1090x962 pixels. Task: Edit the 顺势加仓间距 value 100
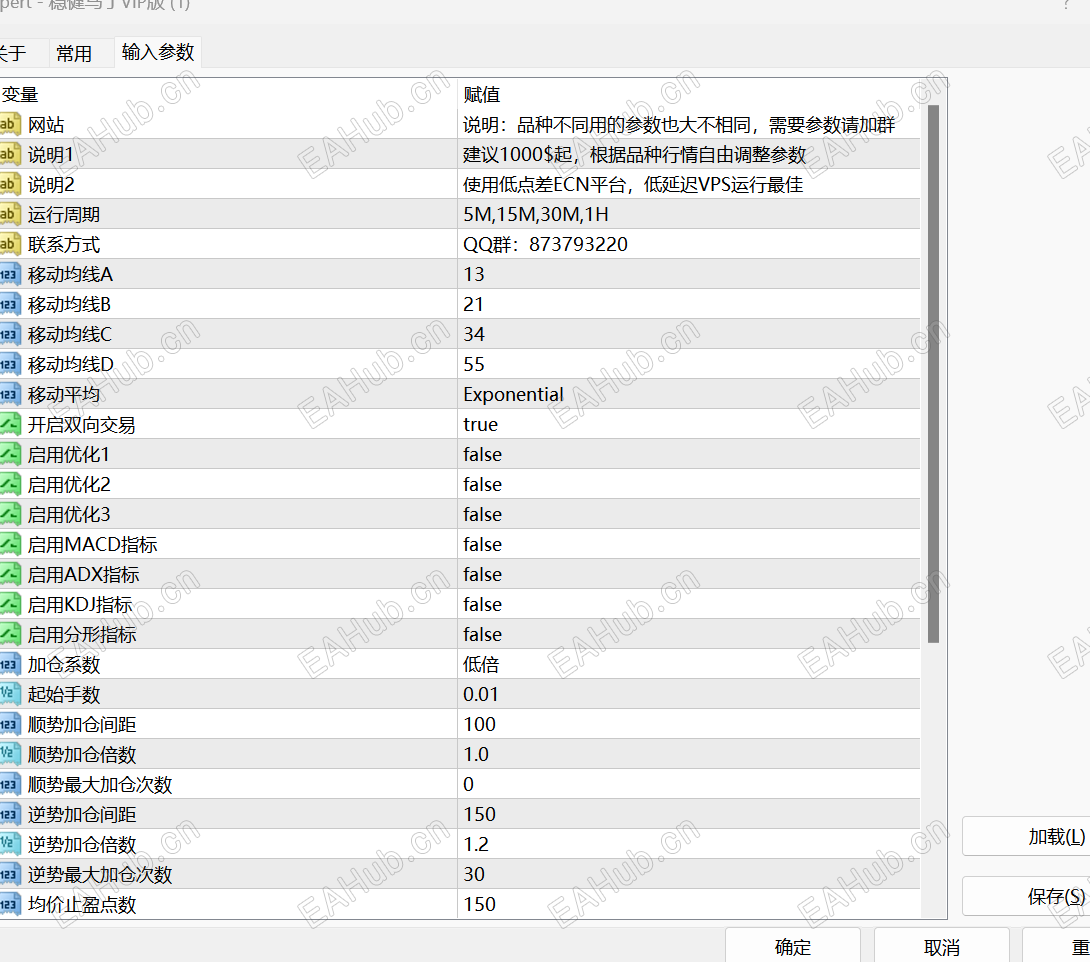(x=688, y=724)
